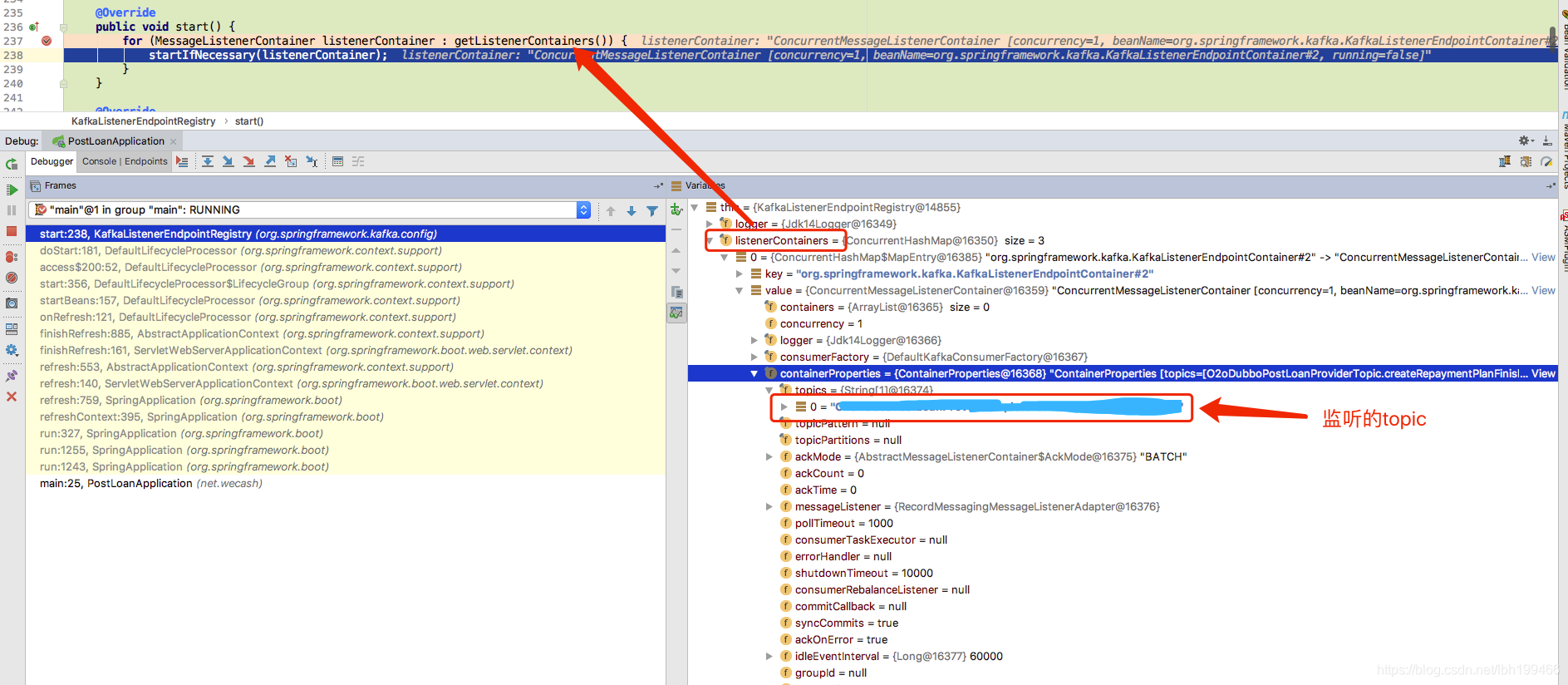Pause the running program

tap(12, 210)
